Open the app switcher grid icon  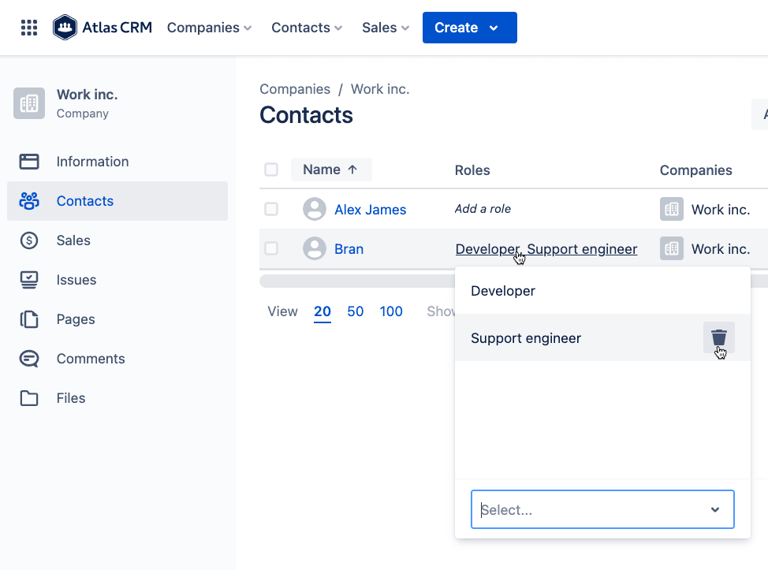29,28
